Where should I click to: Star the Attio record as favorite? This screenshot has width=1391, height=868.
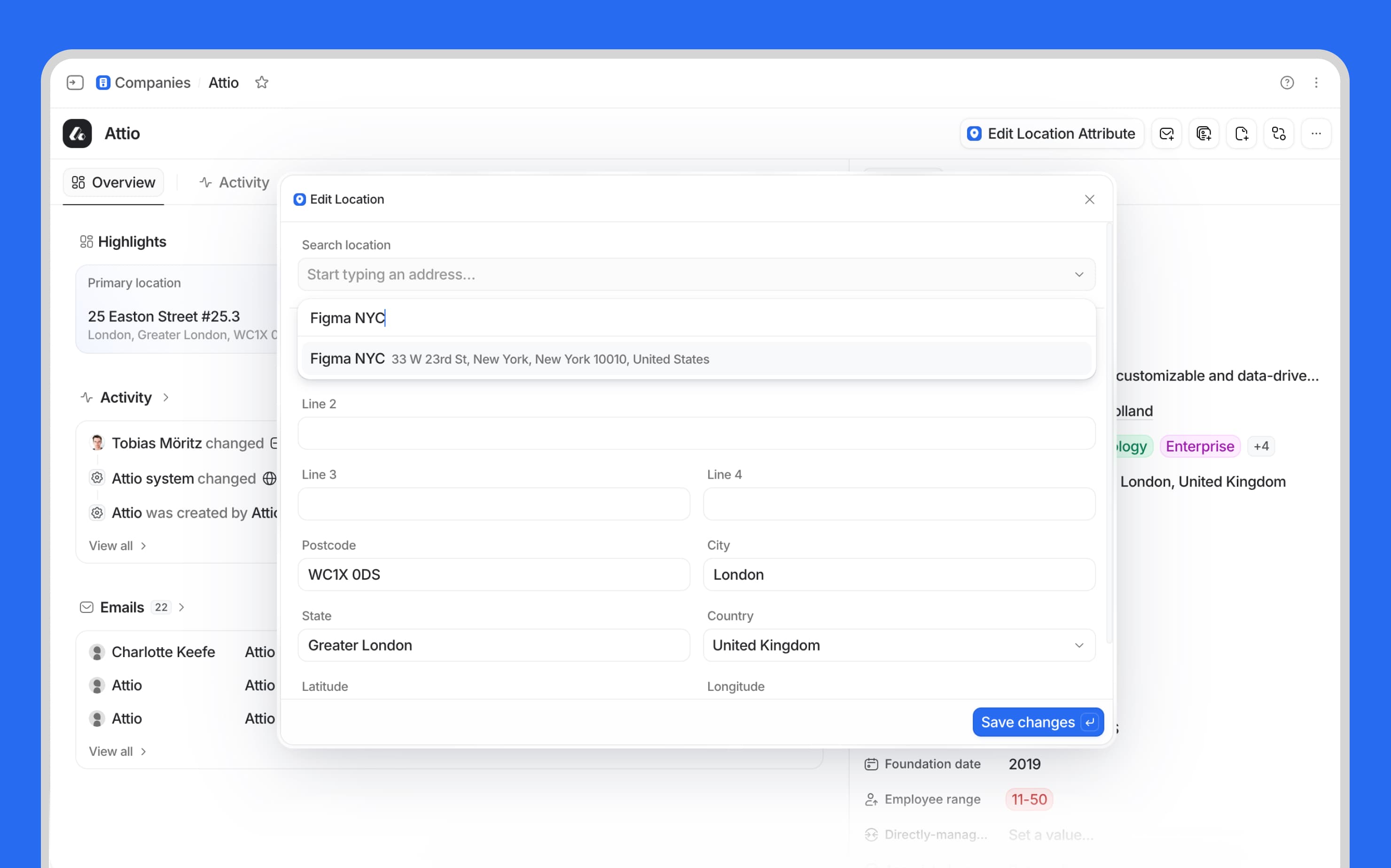262,83
